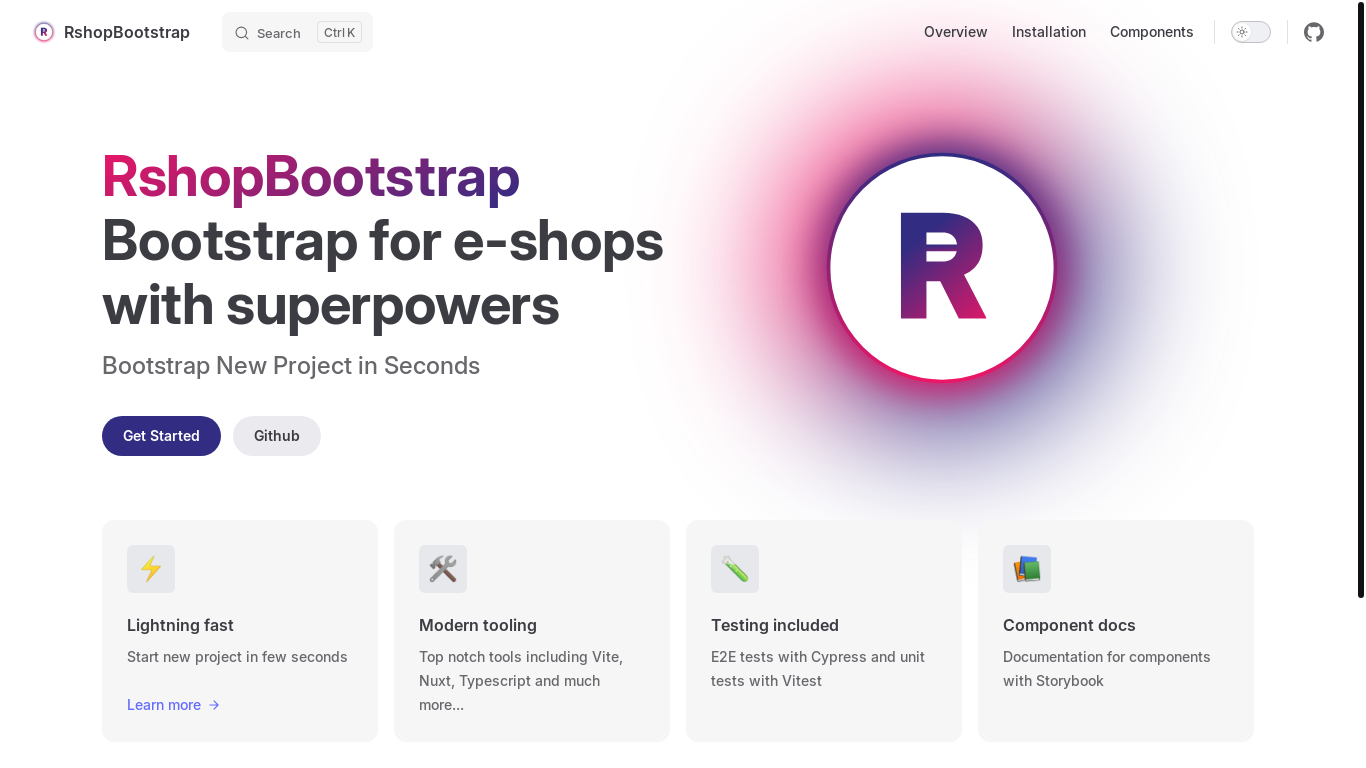Click the search magnifier icon
The width and height of the screenshot is (1366, 768).
coord(242,33)
